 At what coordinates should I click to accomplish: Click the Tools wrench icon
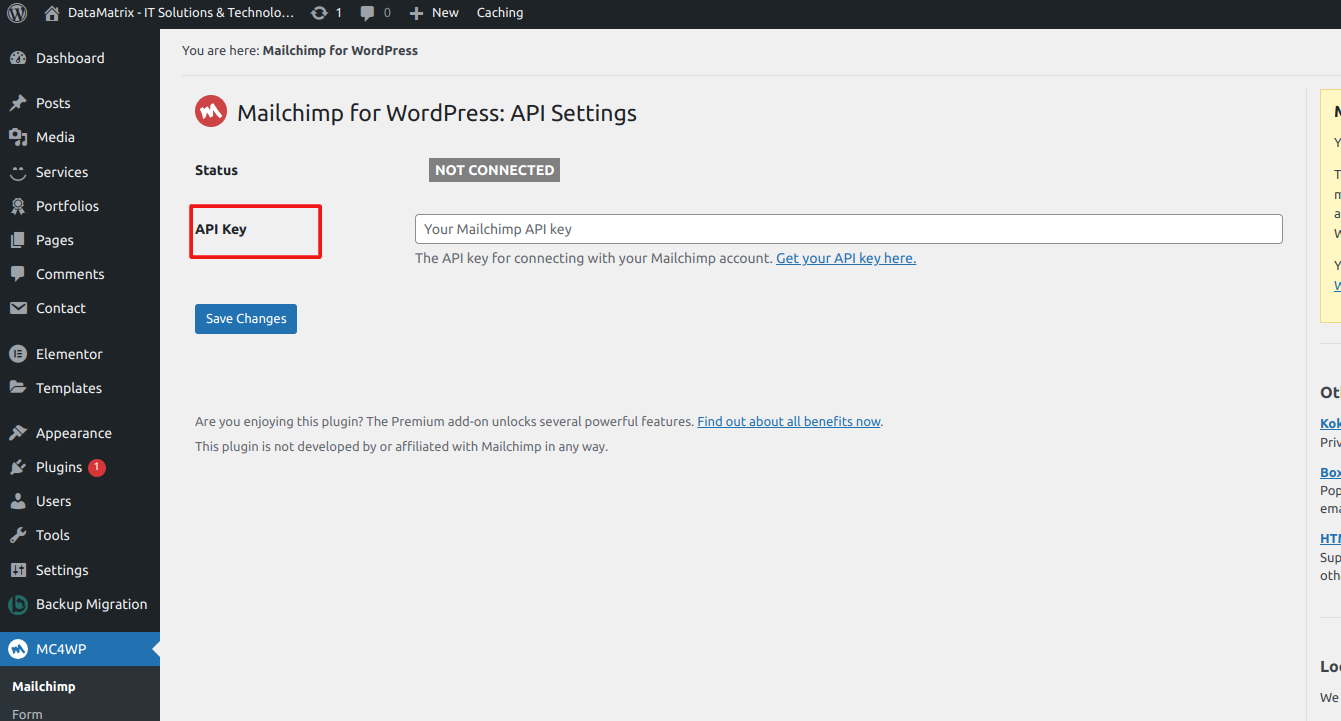coord(18,535)
